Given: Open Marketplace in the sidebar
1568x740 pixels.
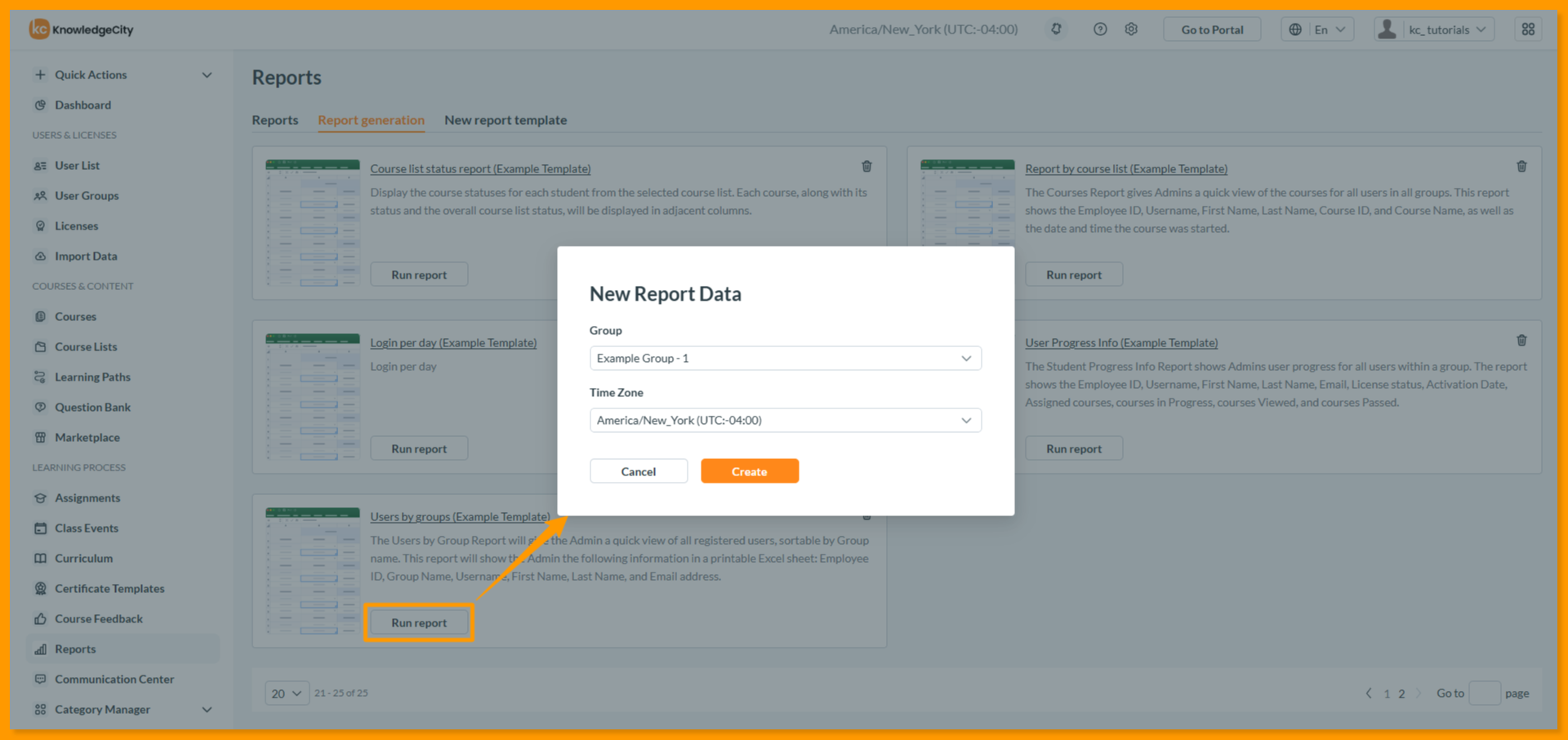Looking at the screenshot, I should point(87,437).
